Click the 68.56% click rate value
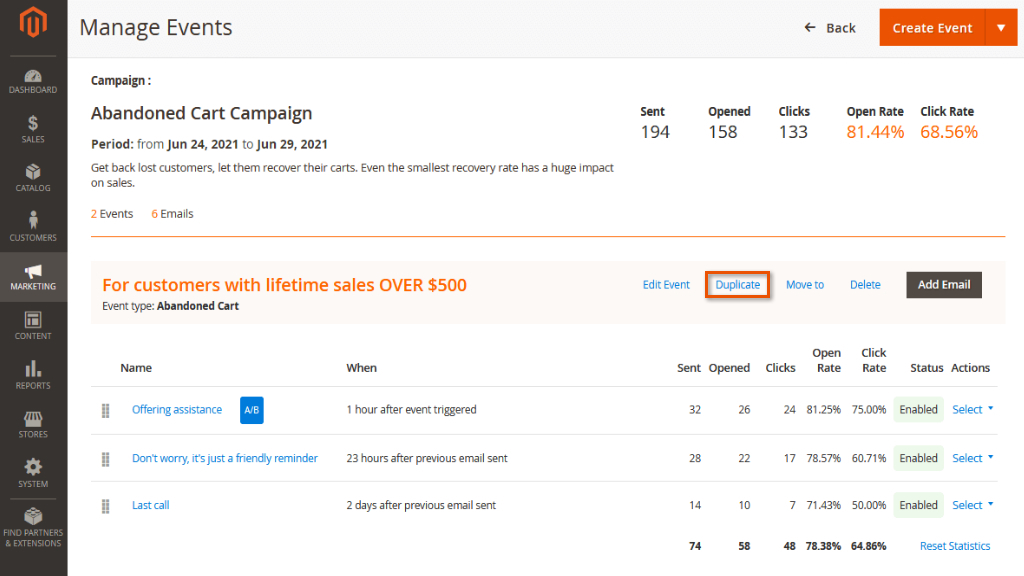The image size is (1024, 576). point(949,133)
